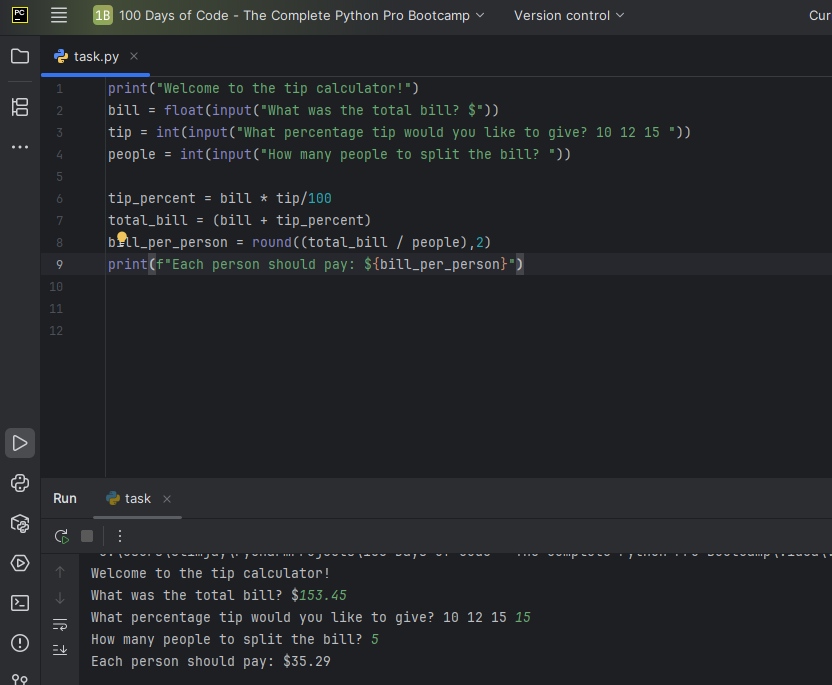Click the up arrow in Run console
Screen dimensions: 832x685
[60, 571]
